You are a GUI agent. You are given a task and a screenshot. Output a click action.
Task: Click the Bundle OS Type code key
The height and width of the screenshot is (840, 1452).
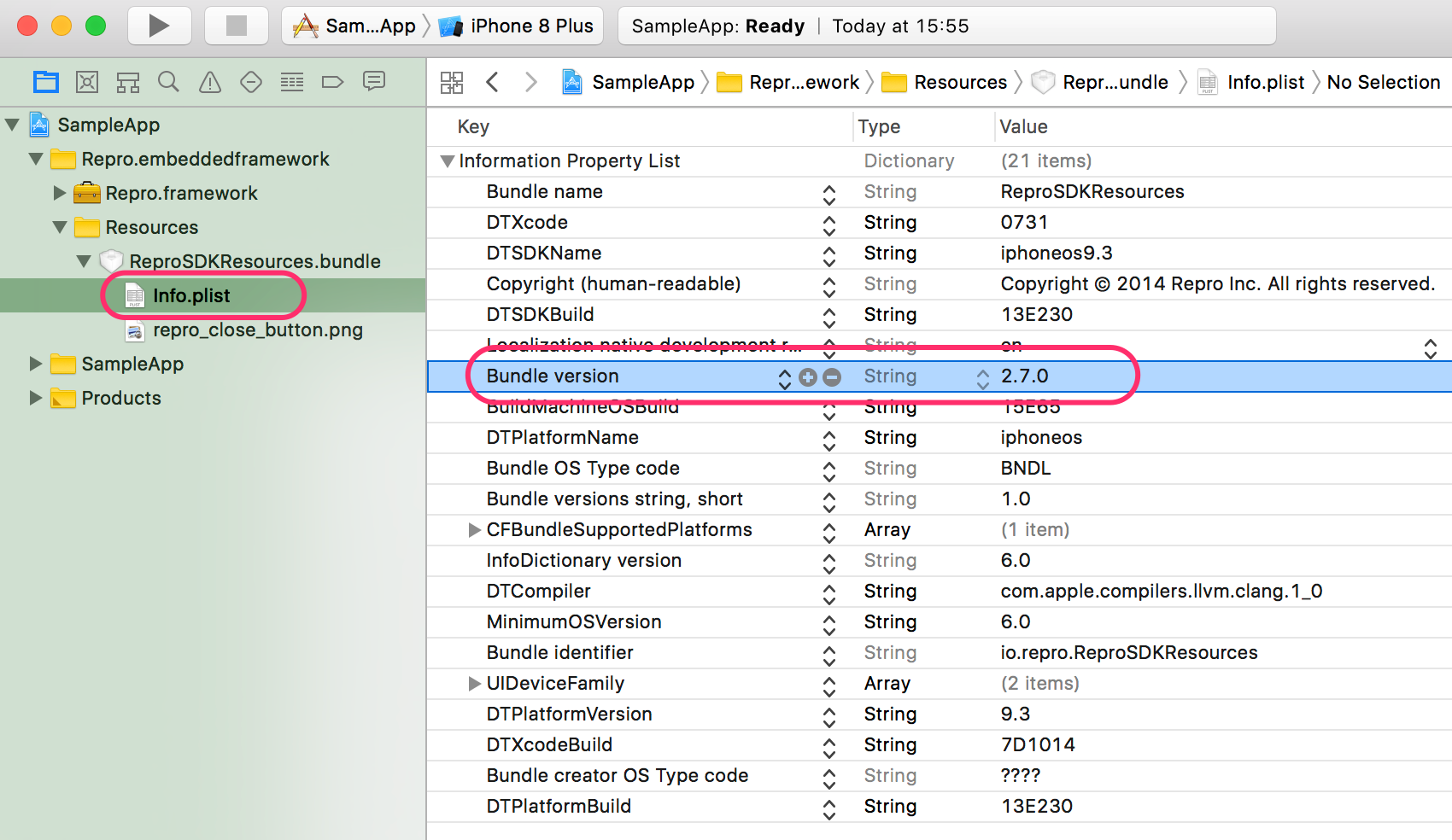point(583,469)
